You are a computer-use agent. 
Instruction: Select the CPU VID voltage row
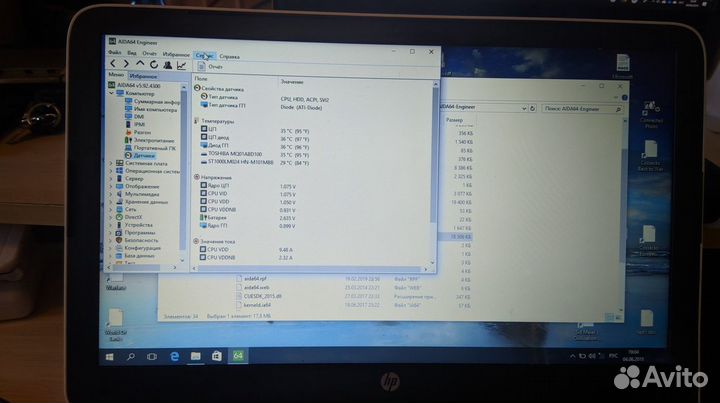tap(248, 194)
